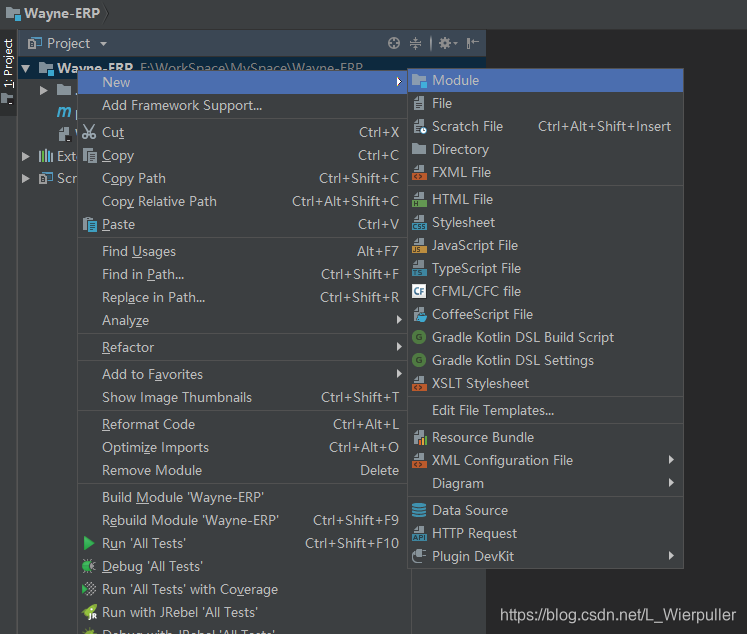Choose Replace in Path

click(242, 297)
